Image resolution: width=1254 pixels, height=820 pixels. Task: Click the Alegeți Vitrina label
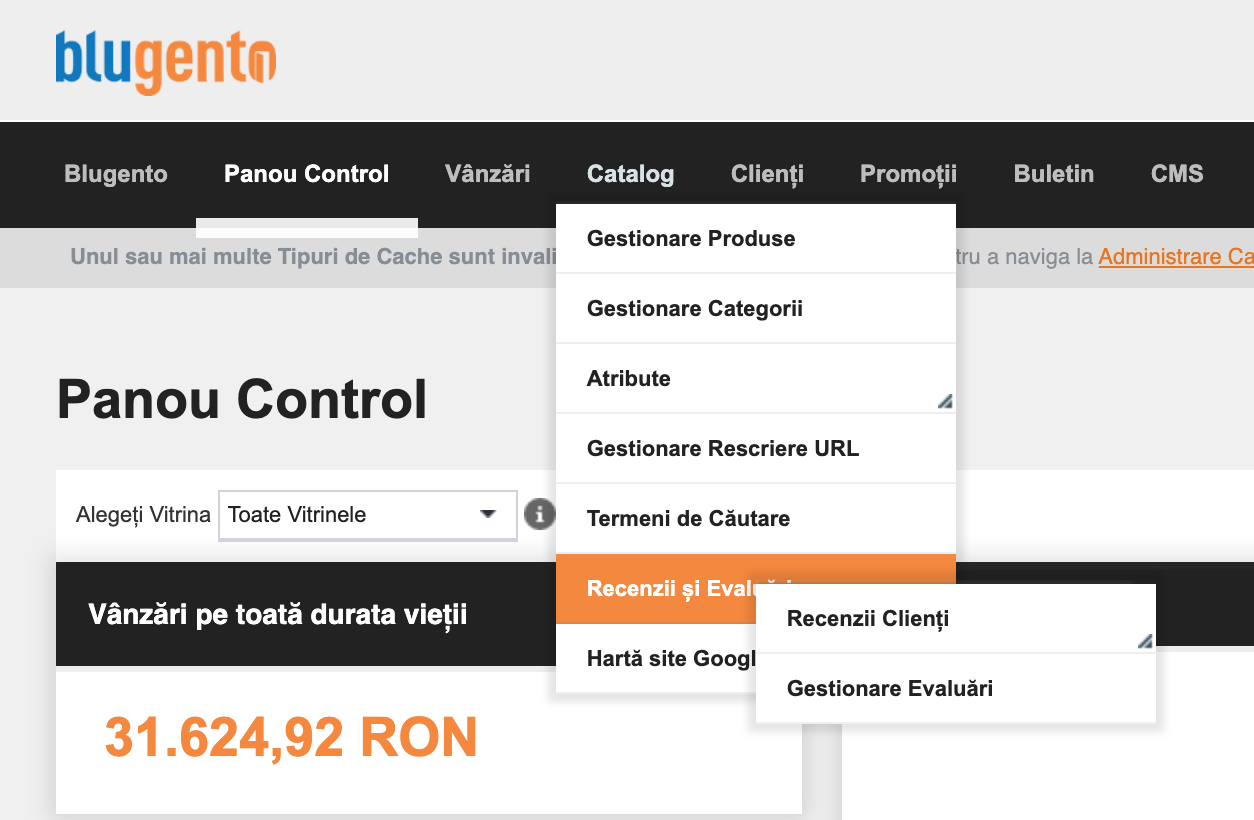coord(143,515)
